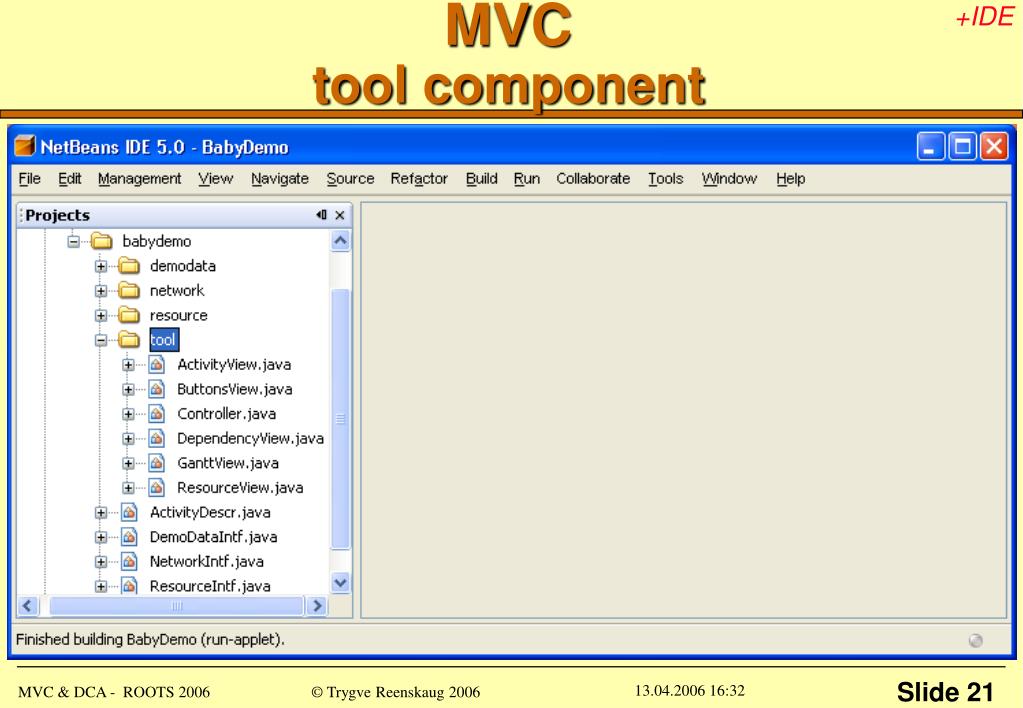Expand GanttView.java node
Image resolution: width=1023 pixels, height=708 pixels.
(x=129, y=463)
